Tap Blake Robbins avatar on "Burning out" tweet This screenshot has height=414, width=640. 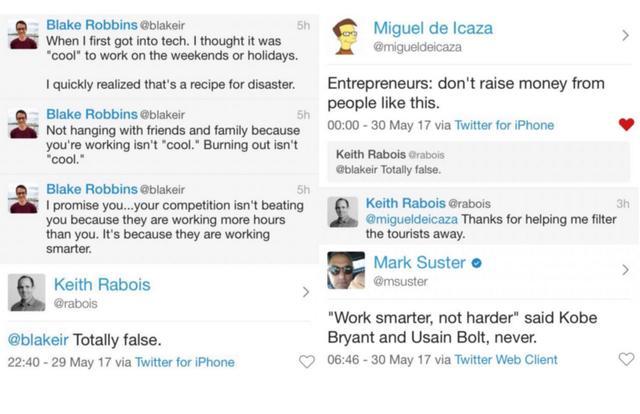(21, 124)
